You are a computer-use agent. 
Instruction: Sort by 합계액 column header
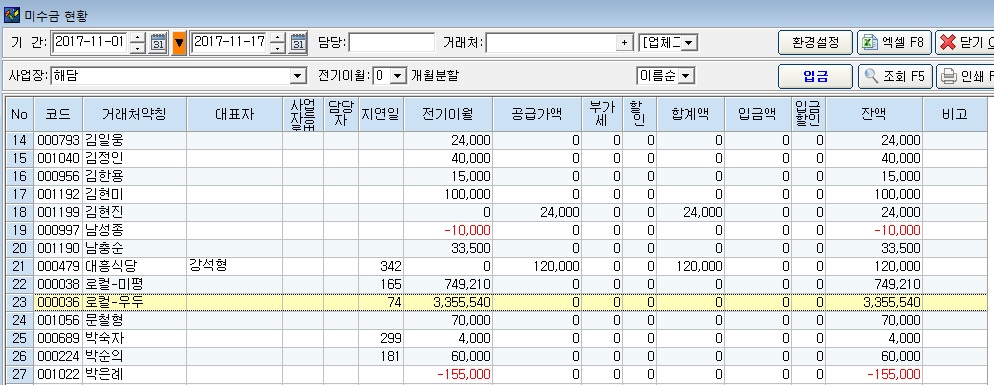pyautogui.click(x=690, y=114)
